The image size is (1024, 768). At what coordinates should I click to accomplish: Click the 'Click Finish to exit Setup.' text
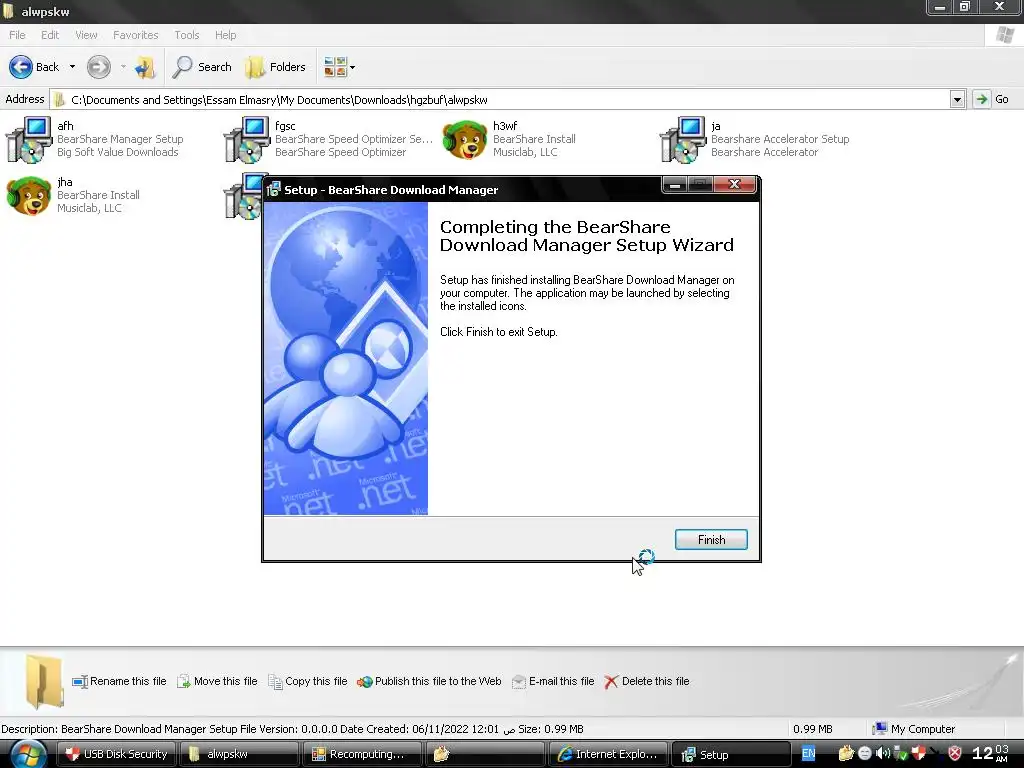click(x=498, y=332)
